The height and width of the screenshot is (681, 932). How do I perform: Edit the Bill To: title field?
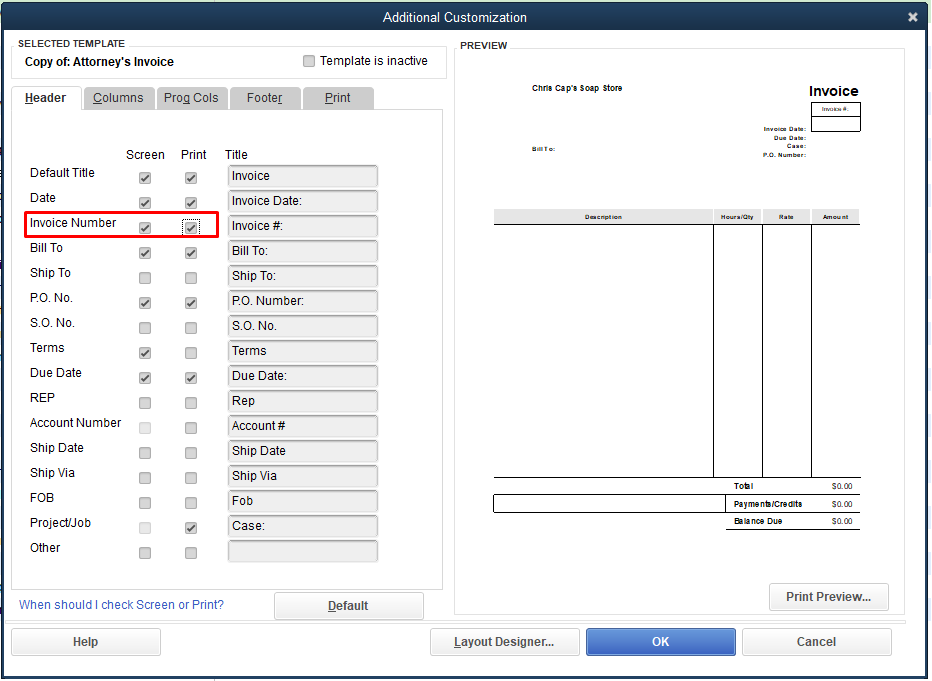[x=303, y=251]
